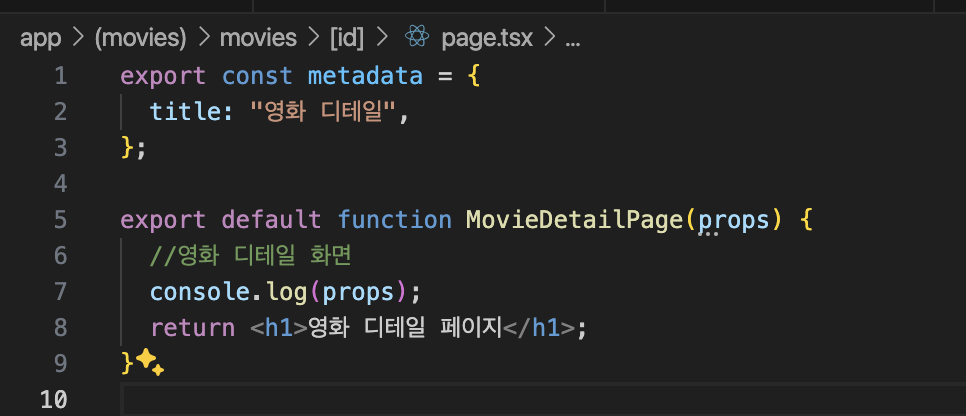
Task: Click the closing '};' on line 3
Action: point(134,149)
